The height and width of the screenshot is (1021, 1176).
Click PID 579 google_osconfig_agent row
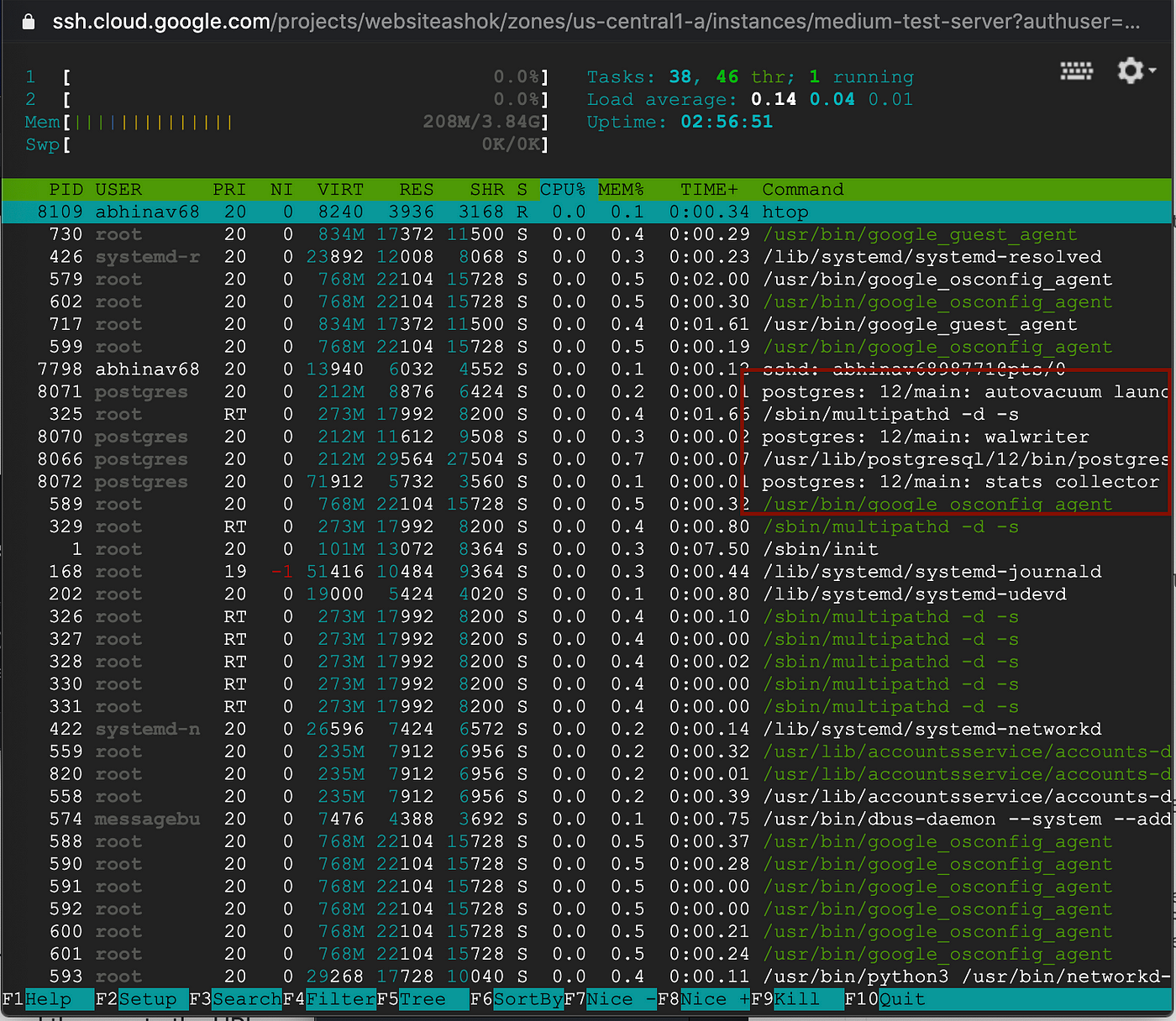click(586, 280)
